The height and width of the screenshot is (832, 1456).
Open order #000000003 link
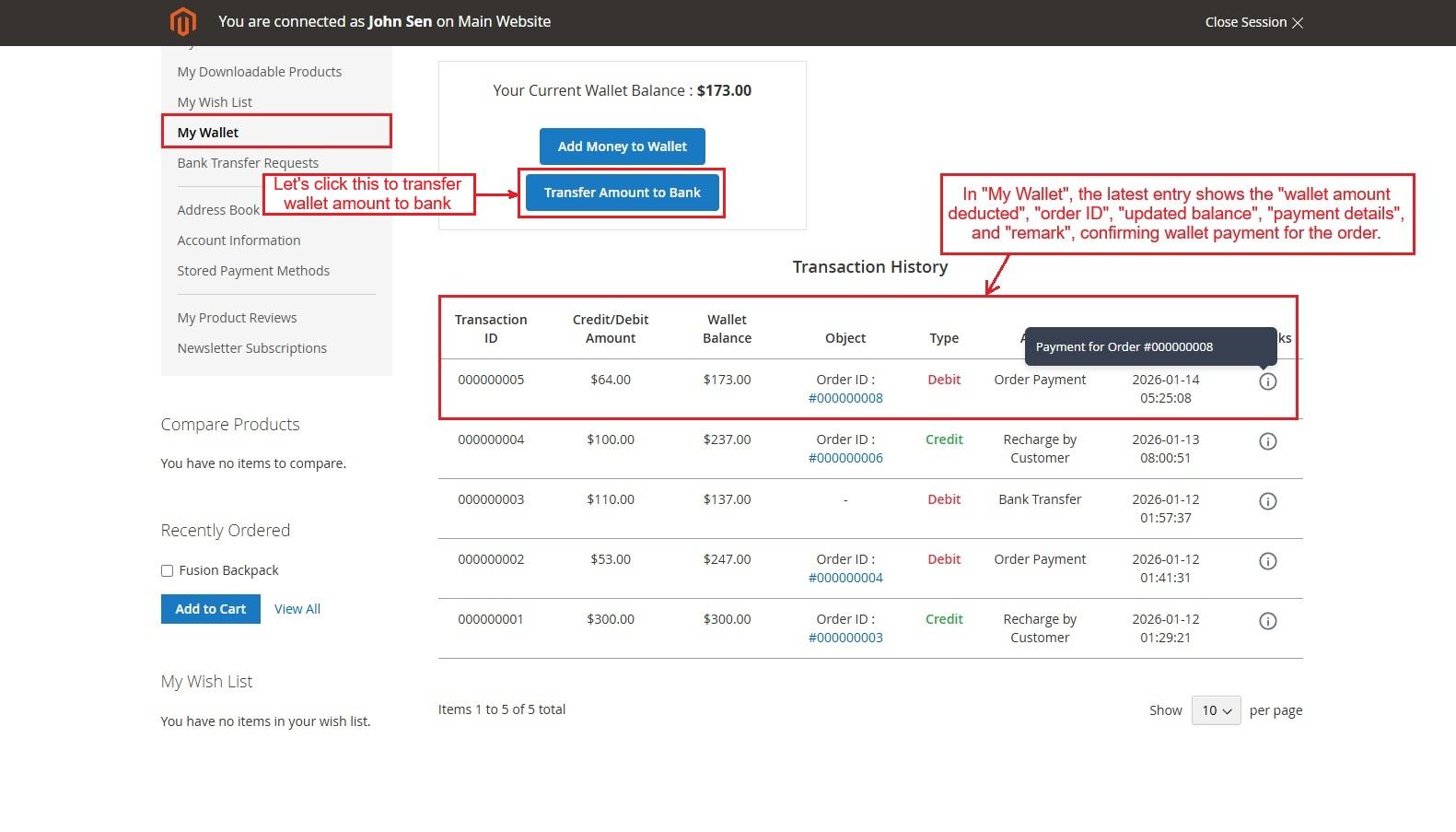(845, 638)
